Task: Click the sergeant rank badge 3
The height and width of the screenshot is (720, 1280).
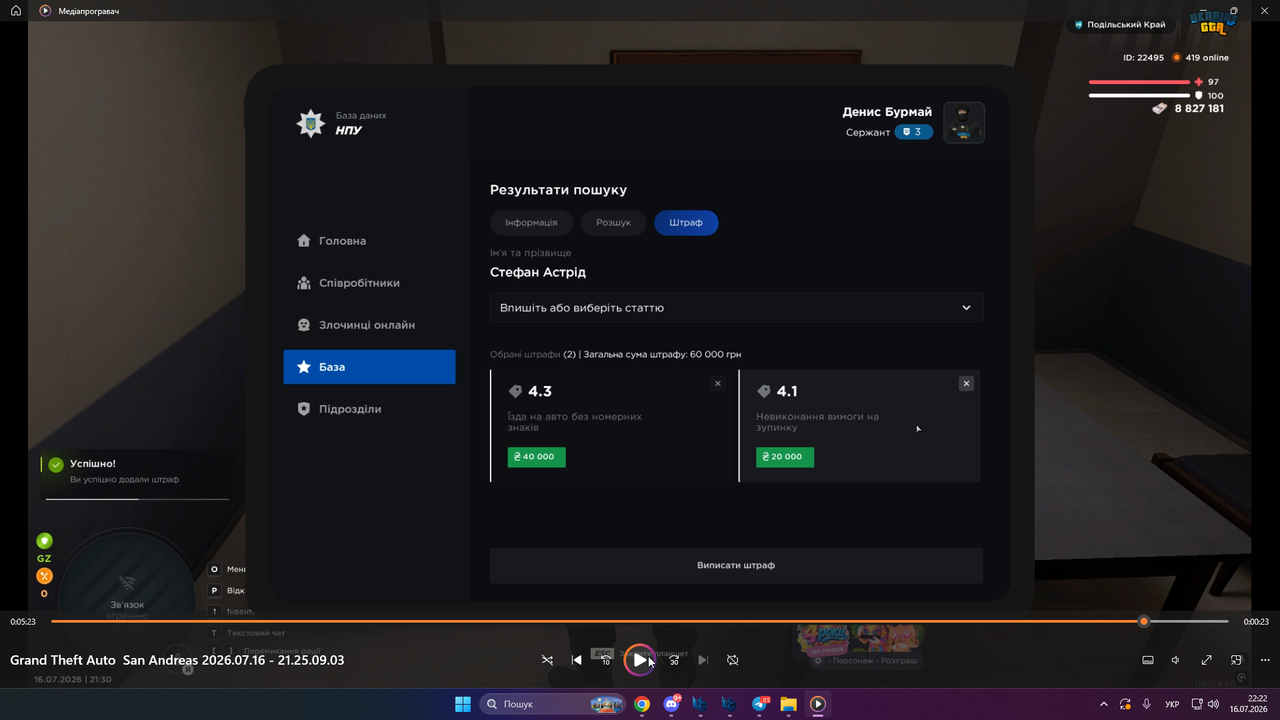Action: [x=914, y=132]
